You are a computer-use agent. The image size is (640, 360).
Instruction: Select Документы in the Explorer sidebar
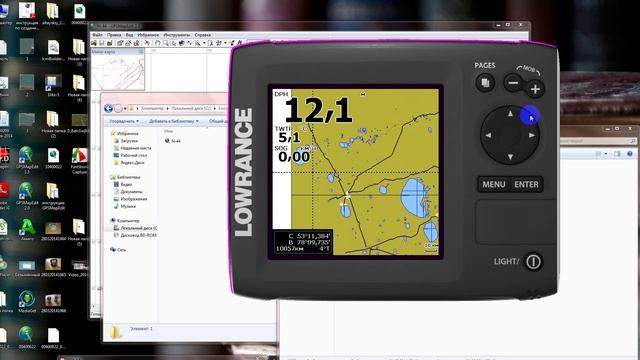point(128,191)
